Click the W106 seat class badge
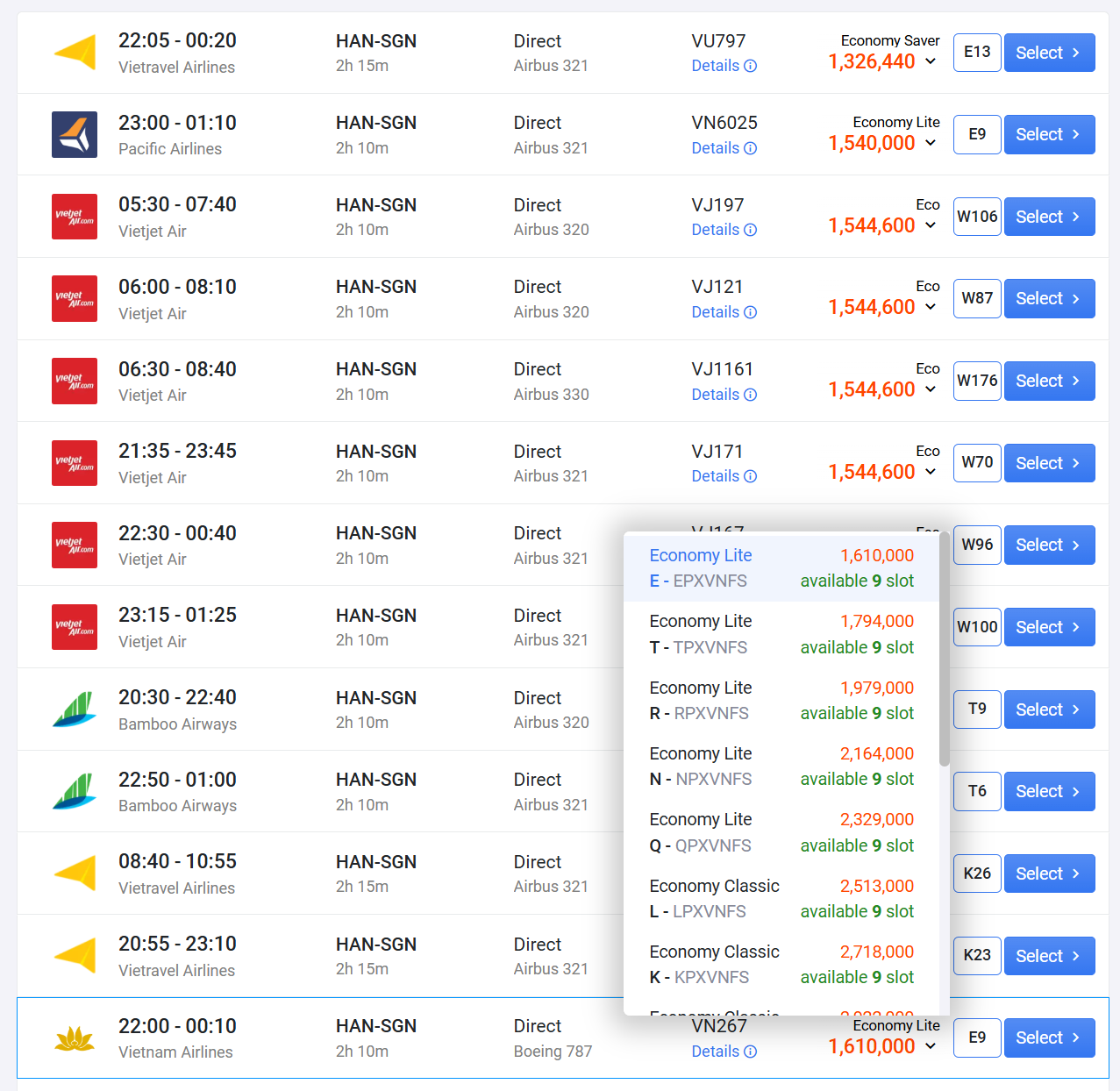 [x=977, y=217]
